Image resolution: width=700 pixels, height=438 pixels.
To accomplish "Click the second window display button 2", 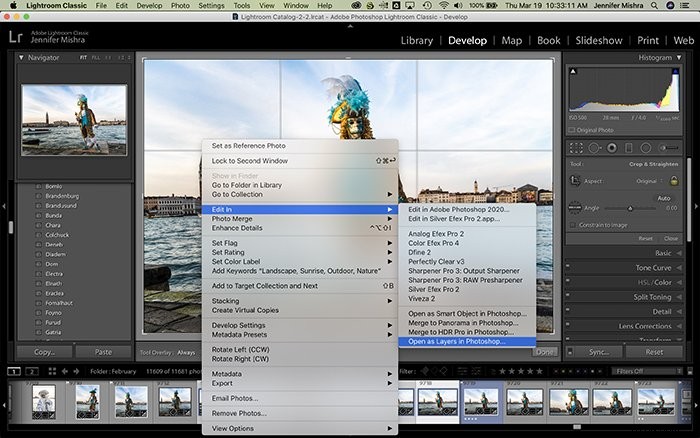I will pos(32,371).
